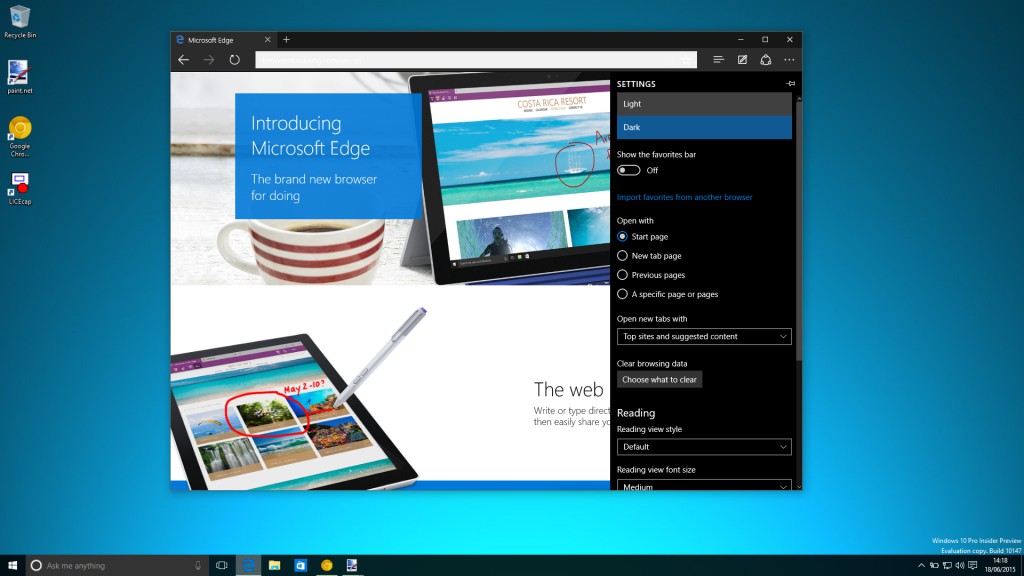Click the paint.net taskbar icon
The width and height of the screenshot is (1024, 576).
352,566
